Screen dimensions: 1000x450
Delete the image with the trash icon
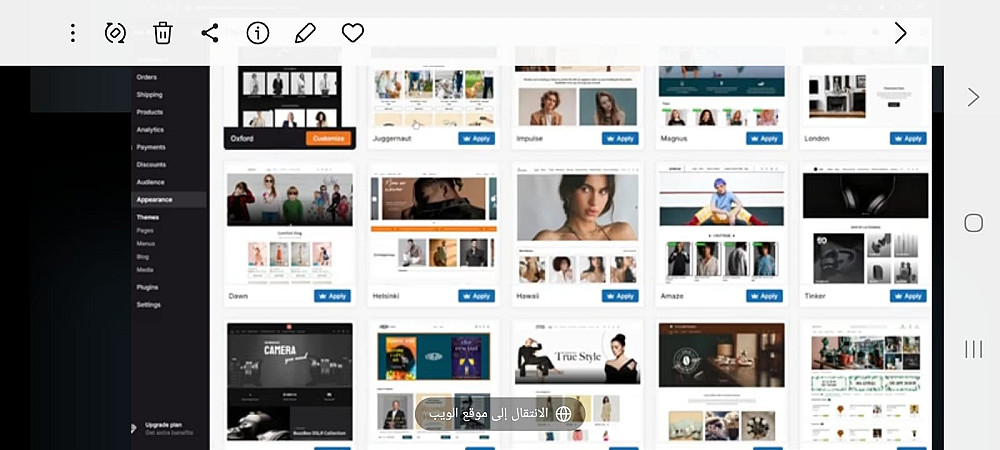coord(163,33)
